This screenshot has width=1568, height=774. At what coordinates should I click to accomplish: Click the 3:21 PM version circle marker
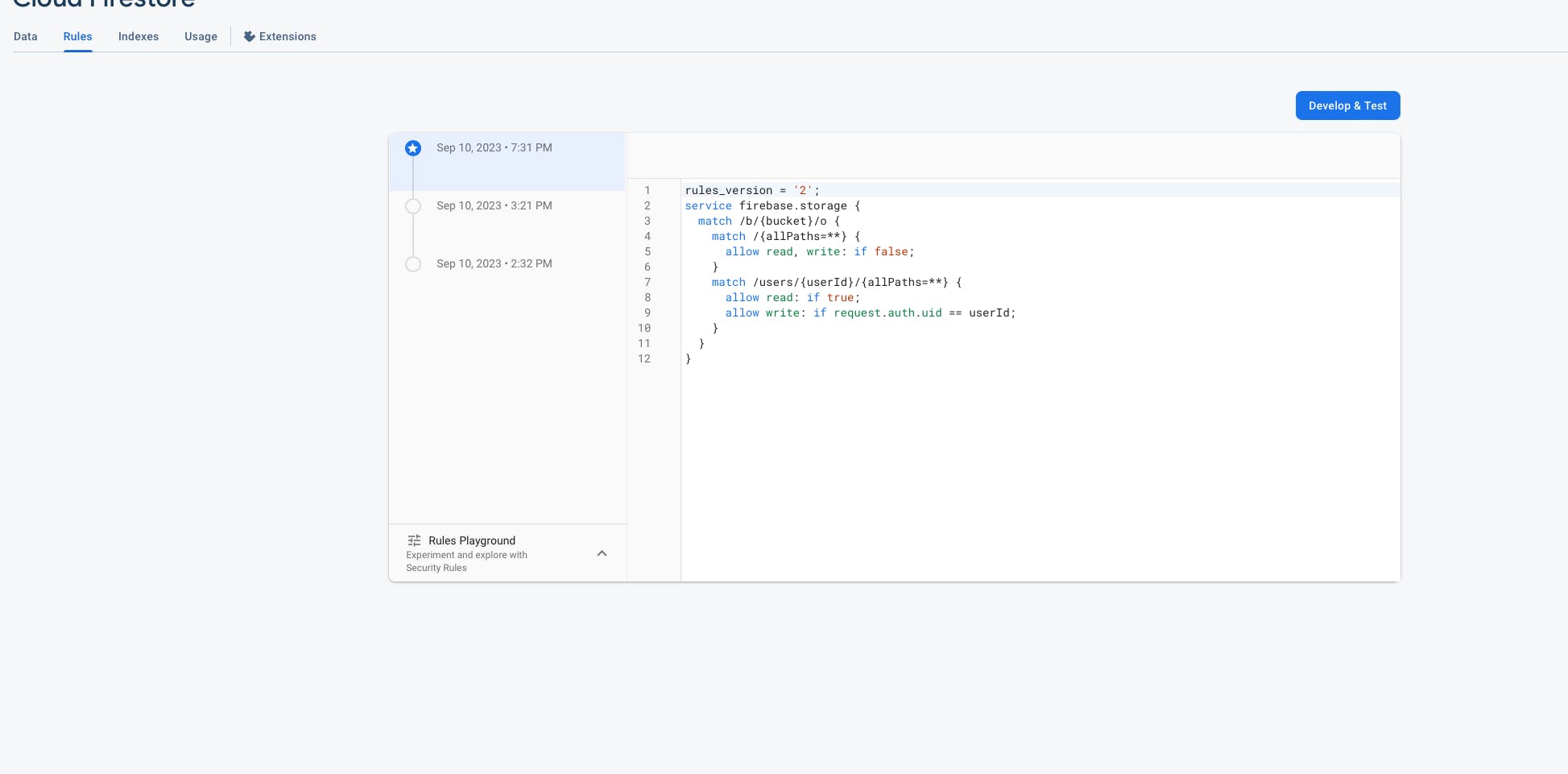pos(413,206)
